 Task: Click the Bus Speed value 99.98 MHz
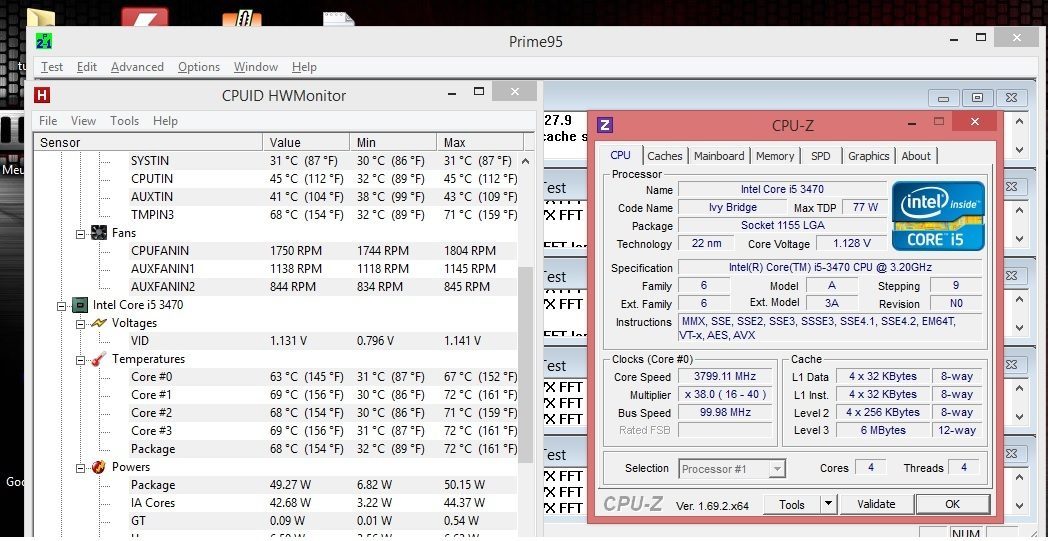[726, 413]
